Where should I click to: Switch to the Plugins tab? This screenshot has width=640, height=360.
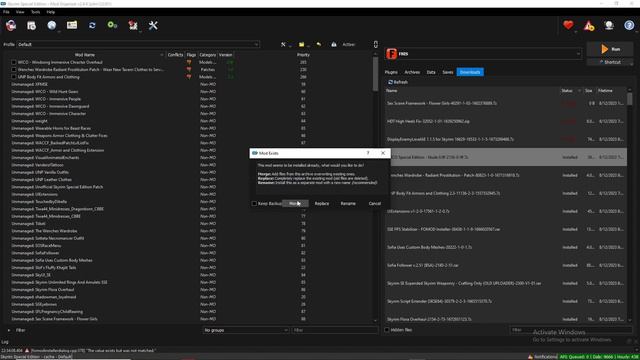[x=391, y=72]
